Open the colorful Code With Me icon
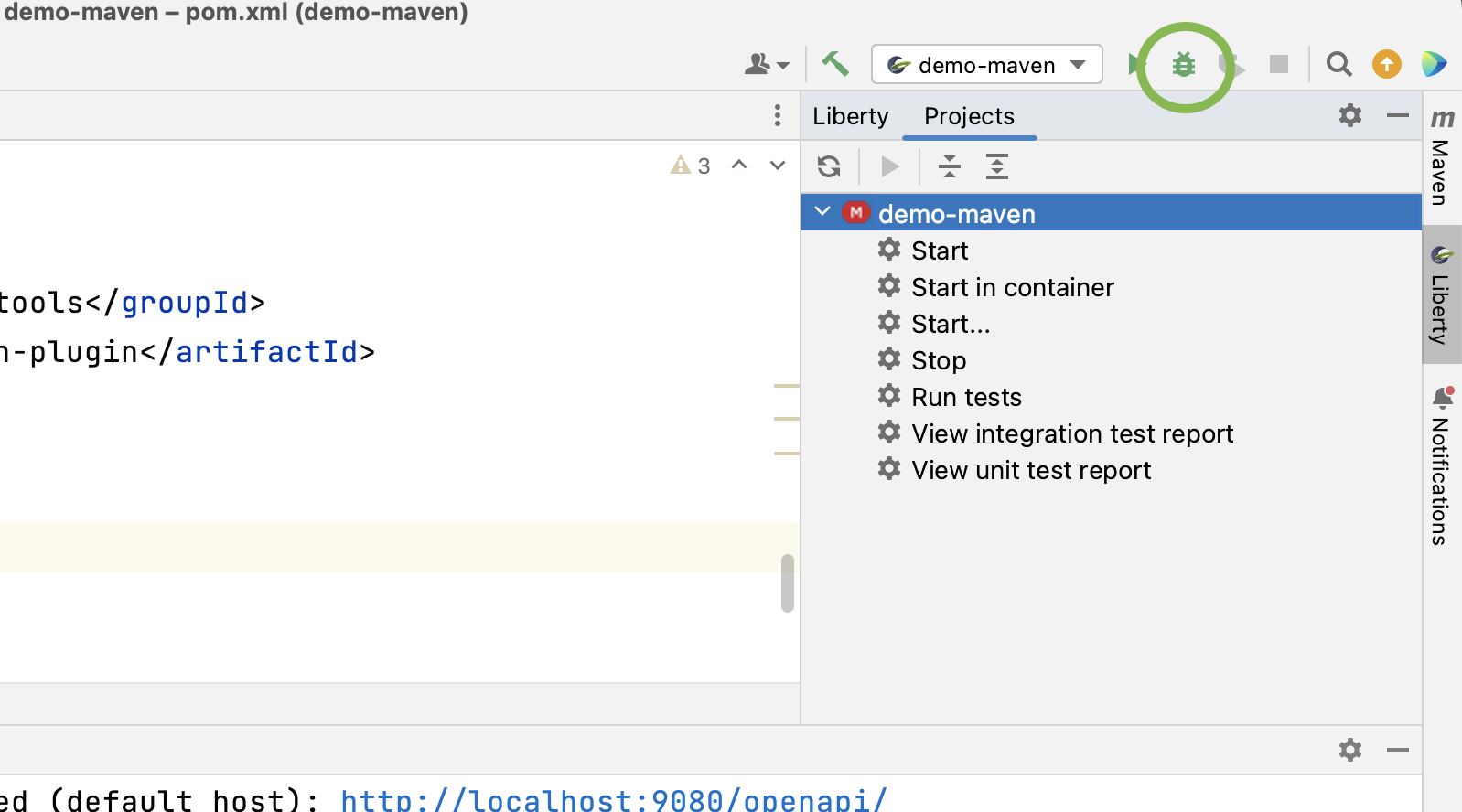The height and width of the screenshot is (812, 1462). (x=1434, y=64)
